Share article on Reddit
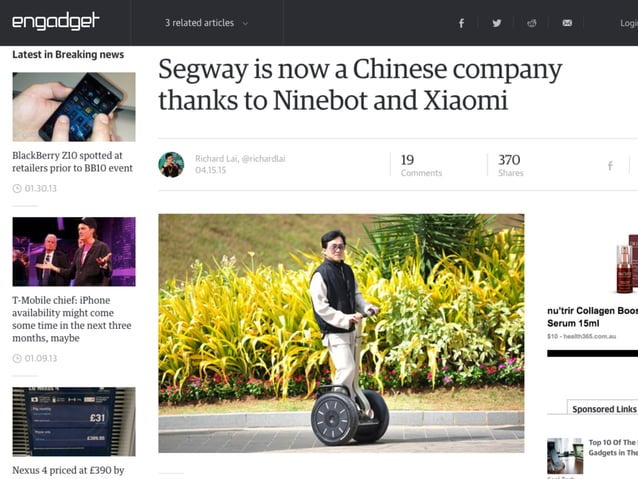Image resolution: width=638 pixels, height=479 pixels. point(531,23)
